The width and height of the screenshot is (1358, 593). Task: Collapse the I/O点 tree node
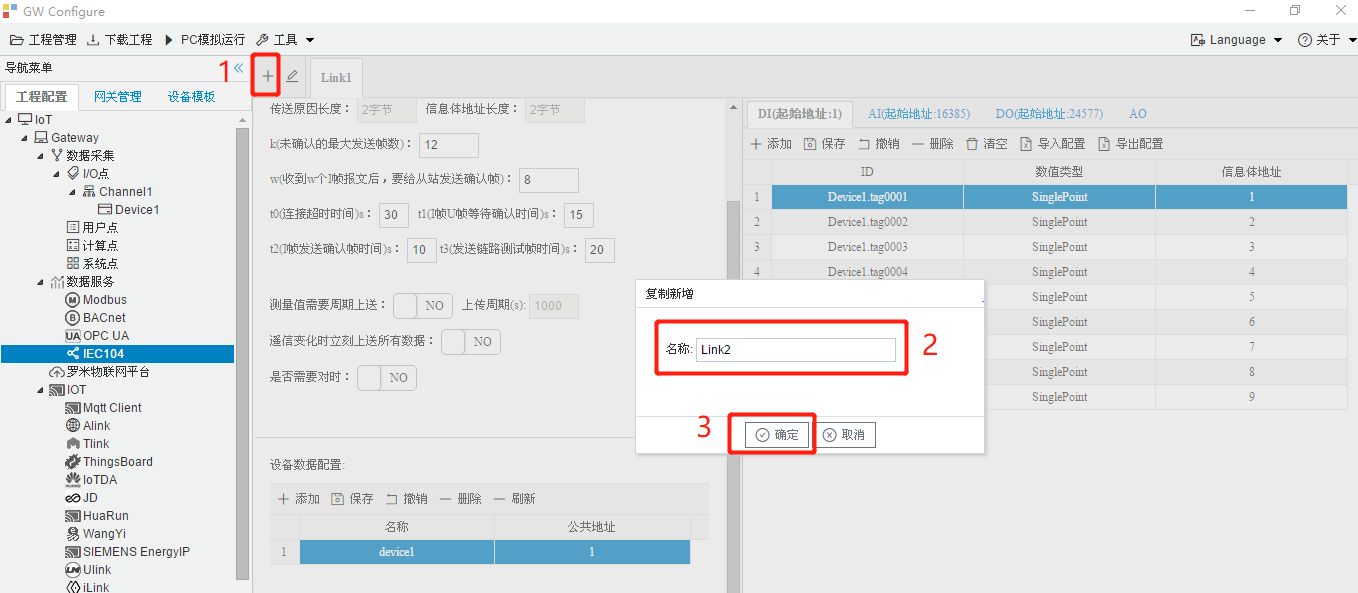57,174
